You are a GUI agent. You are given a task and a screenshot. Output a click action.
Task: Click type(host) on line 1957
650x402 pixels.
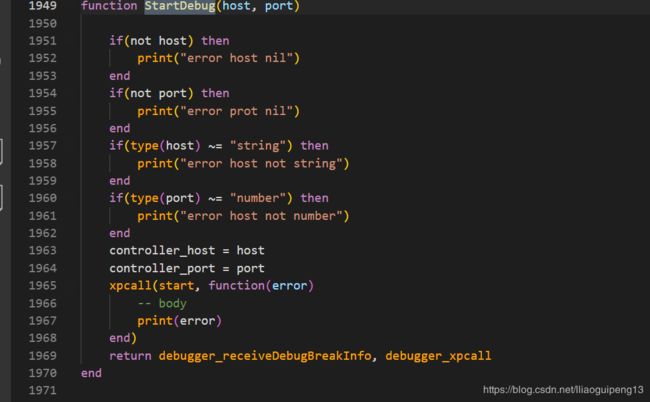pyautogui.click(x=165, y=145)
